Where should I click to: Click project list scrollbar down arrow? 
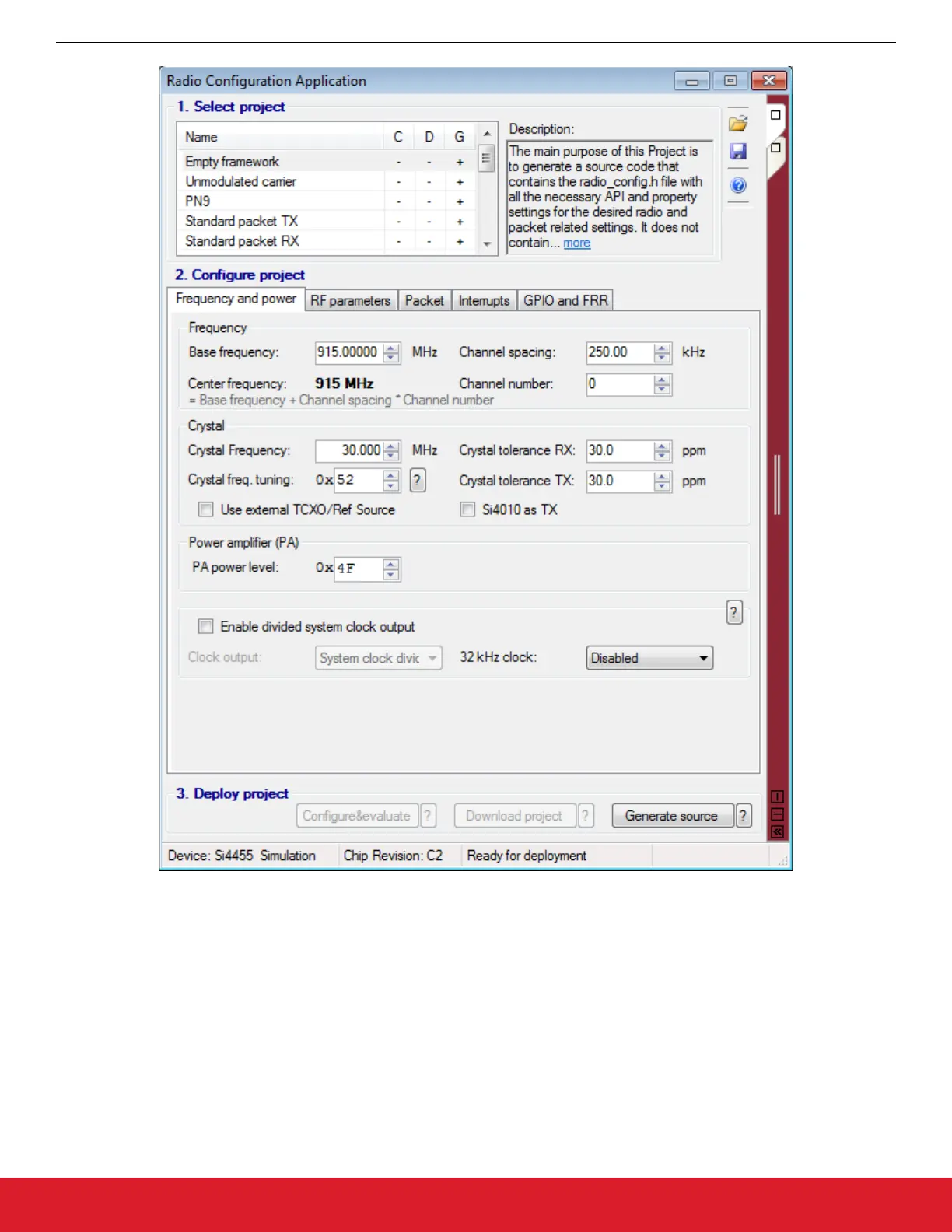[x=487, y=243]
